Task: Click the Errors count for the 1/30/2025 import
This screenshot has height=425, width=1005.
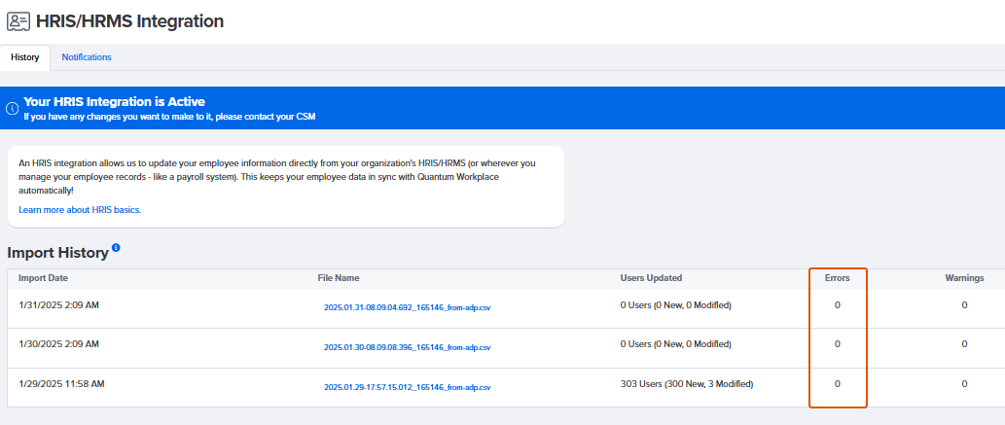Action: (x=837, y=344)
